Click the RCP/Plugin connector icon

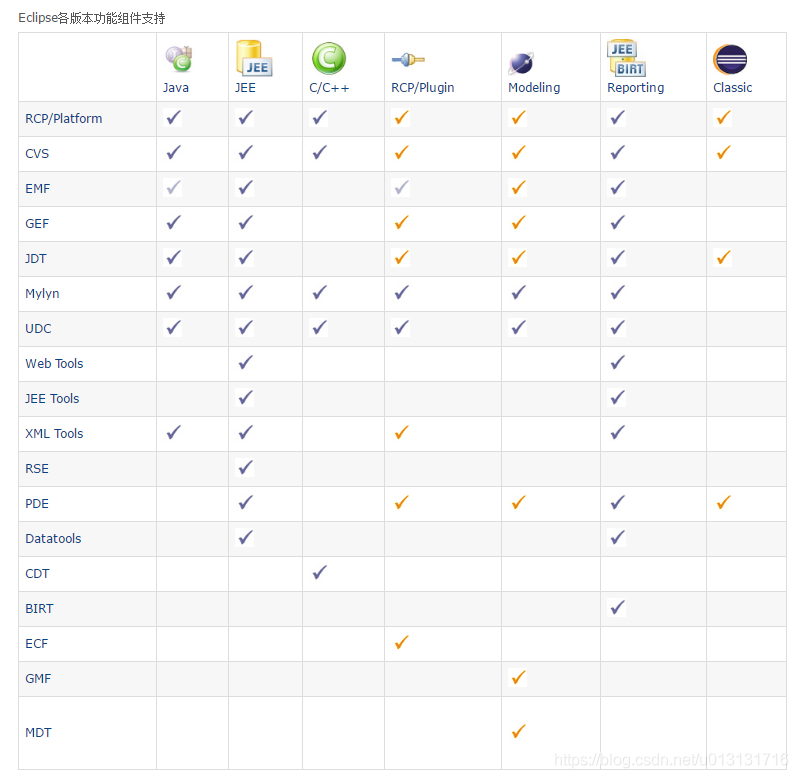pyautogui.click(x=408, y=60)
